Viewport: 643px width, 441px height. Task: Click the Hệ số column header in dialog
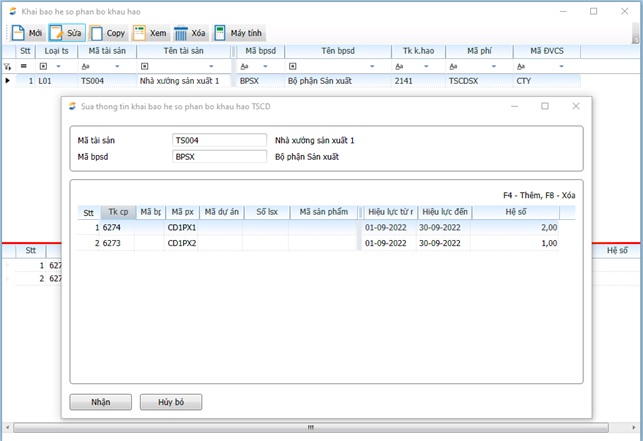click(516, 212)
